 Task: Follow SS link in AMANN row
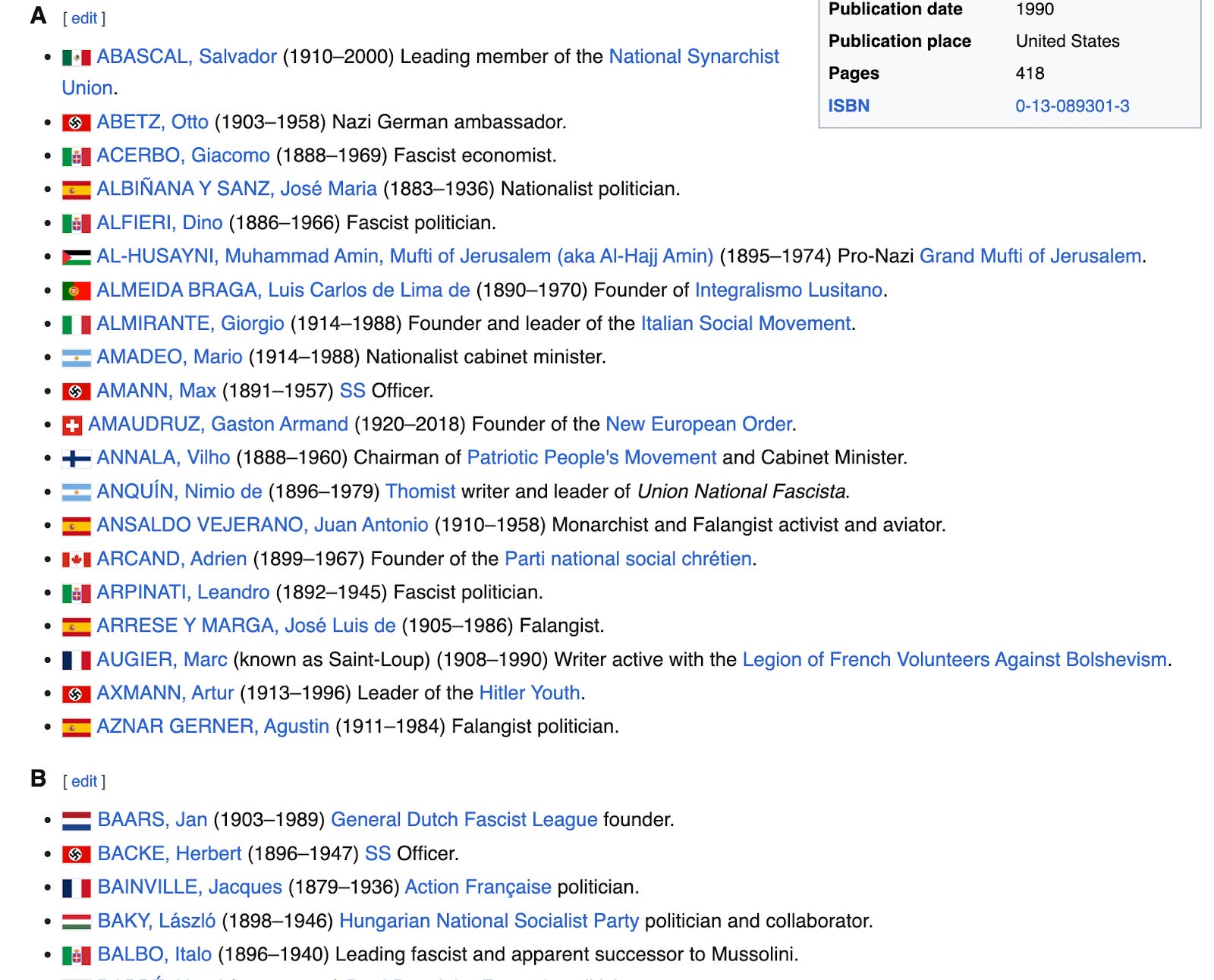(x=352, y=391)
